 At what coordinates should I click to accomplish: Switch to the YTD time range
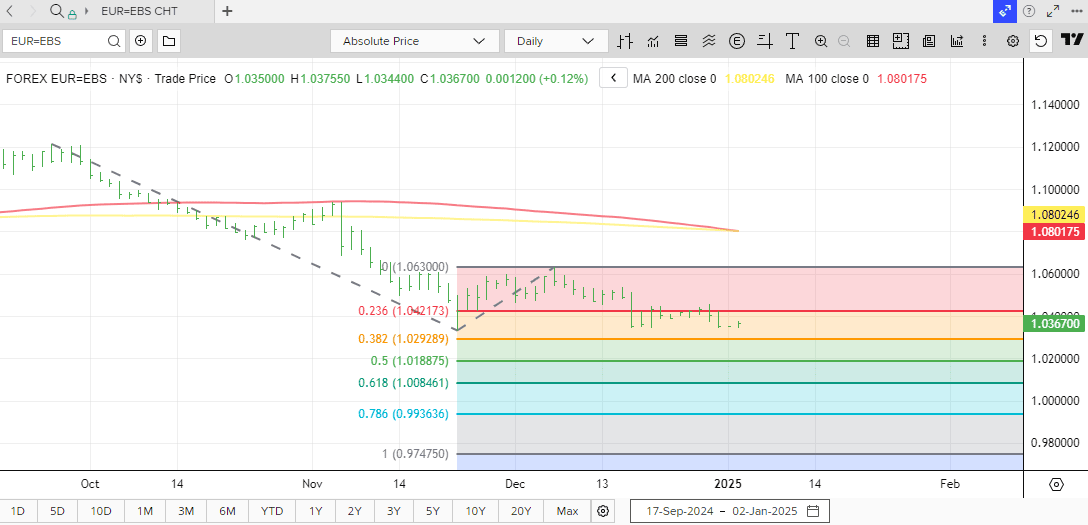272,511
